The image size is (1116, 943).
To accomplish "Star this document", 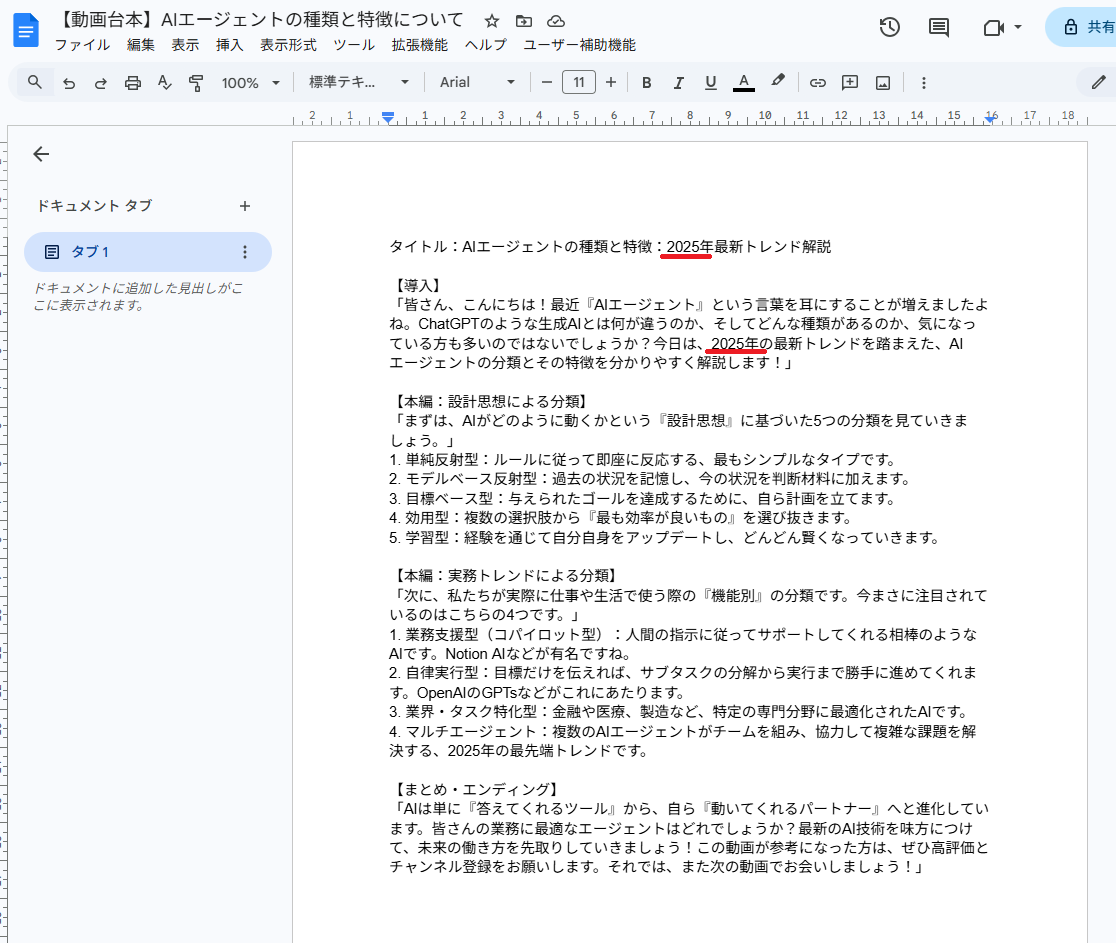I will click(x=491, y=21).
